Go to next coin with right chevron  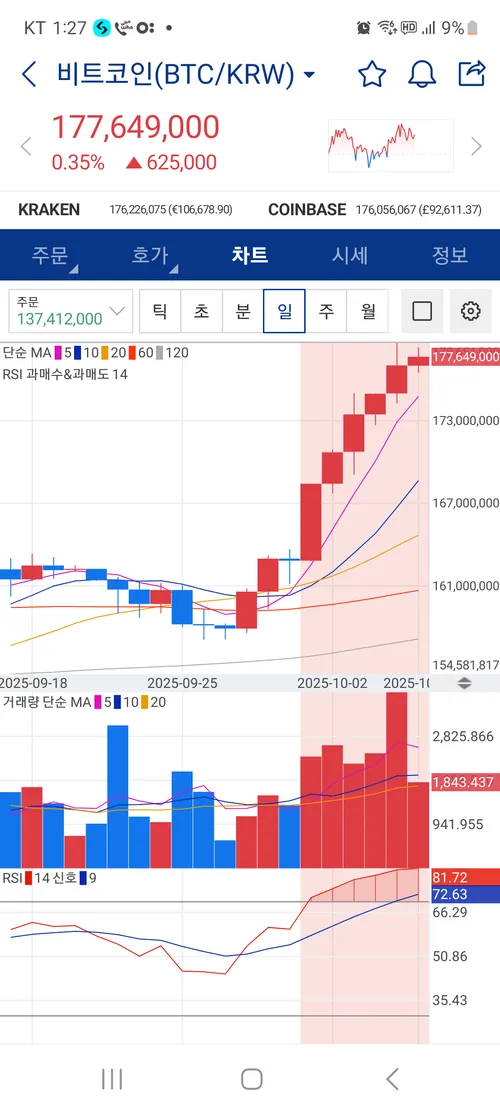477,147
